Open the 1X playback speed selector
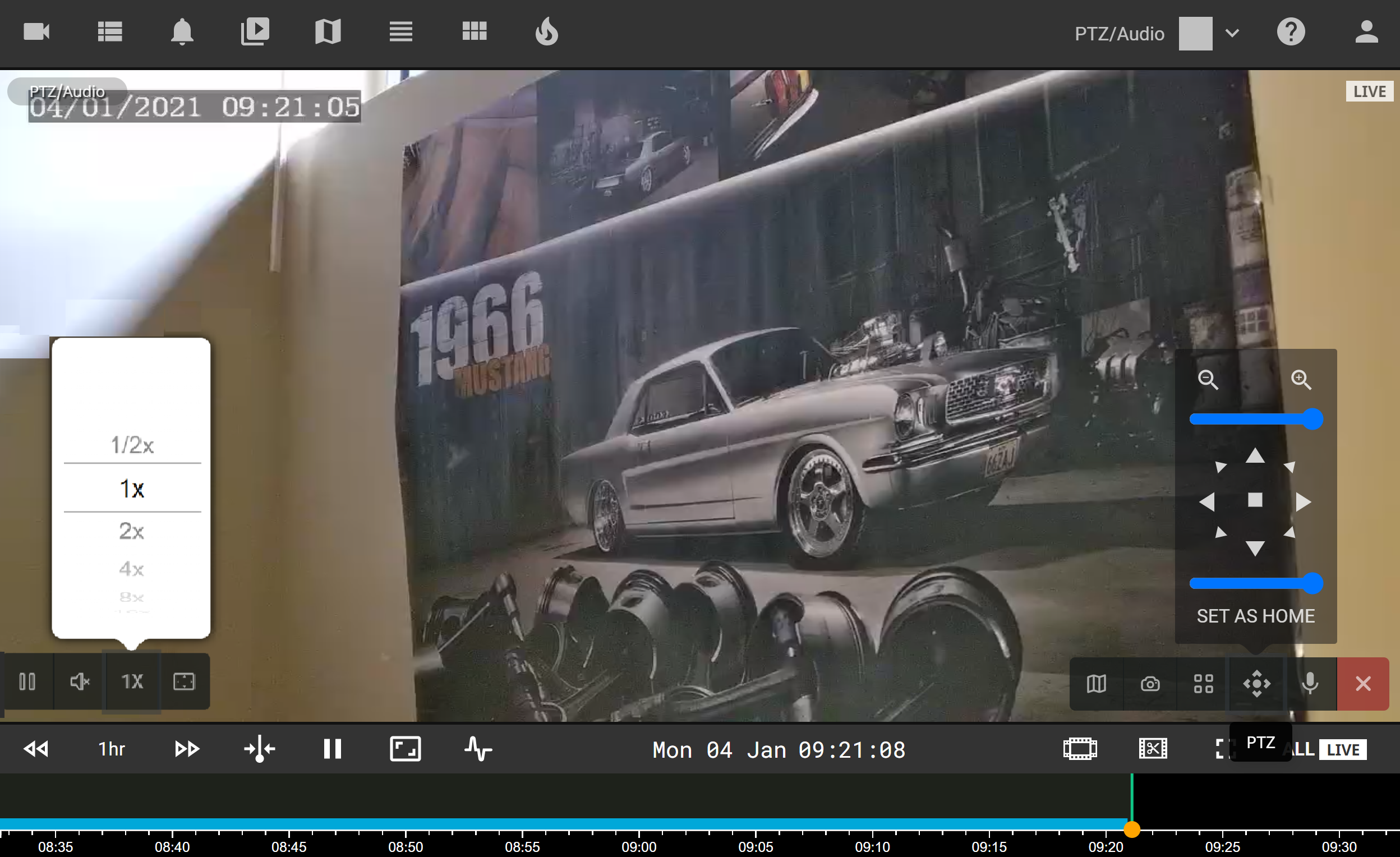Image resolution: width=1400 pixels, height=857 pixels. (132, 681)
